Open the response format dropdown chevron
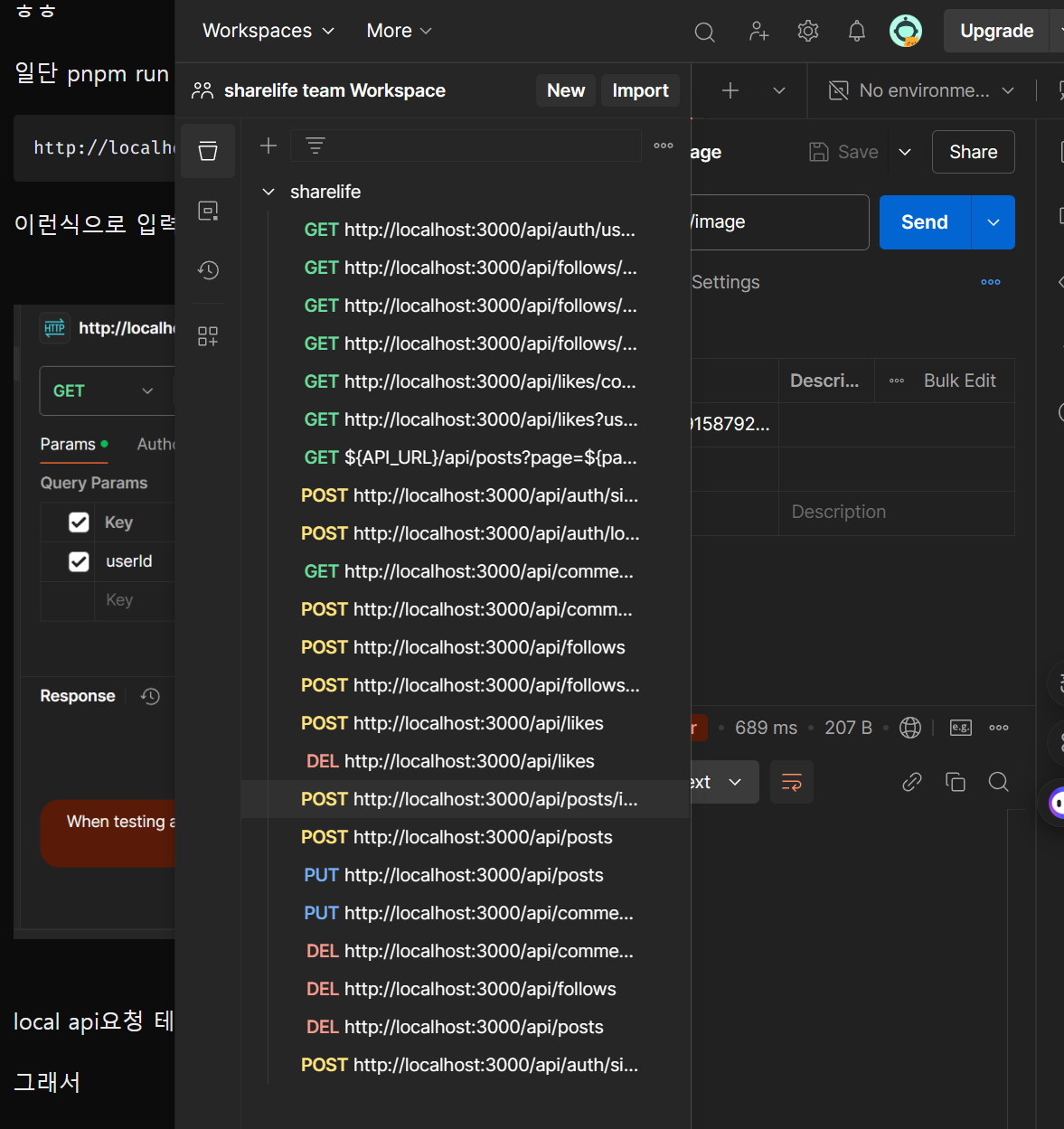 [x=735, y=782]
